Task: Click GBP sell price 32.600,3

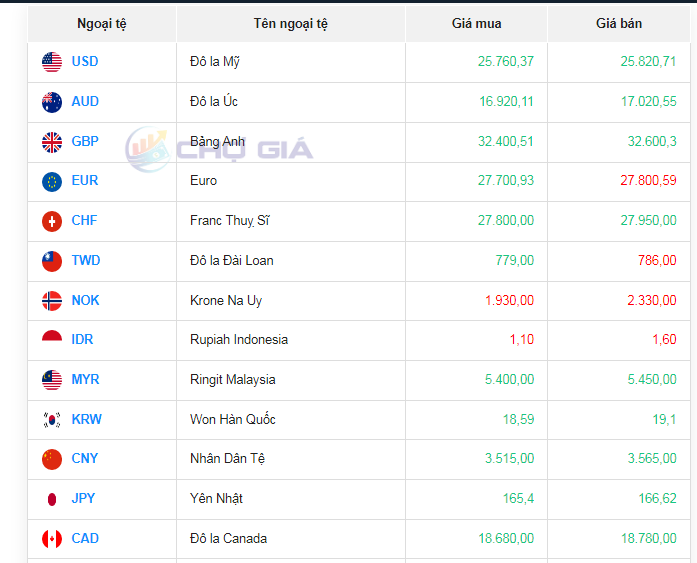Action: (652, 141)
